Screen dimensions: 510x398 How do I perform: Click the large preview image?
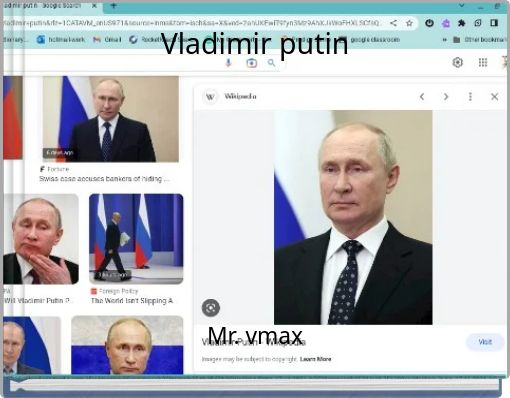tap(353, 217)
